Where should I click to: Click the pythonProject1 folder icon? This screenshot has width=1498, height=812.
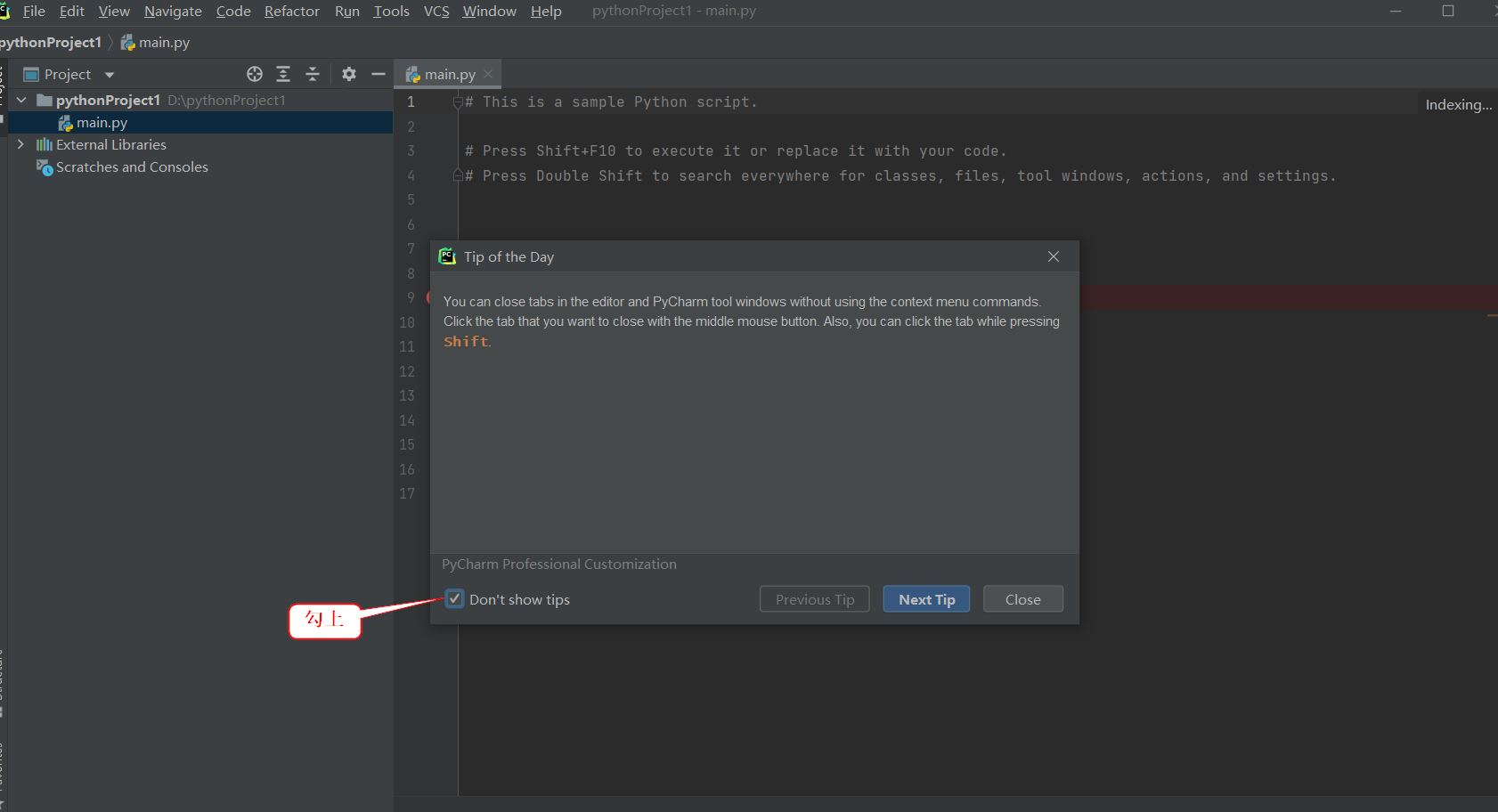click(45, 100)
